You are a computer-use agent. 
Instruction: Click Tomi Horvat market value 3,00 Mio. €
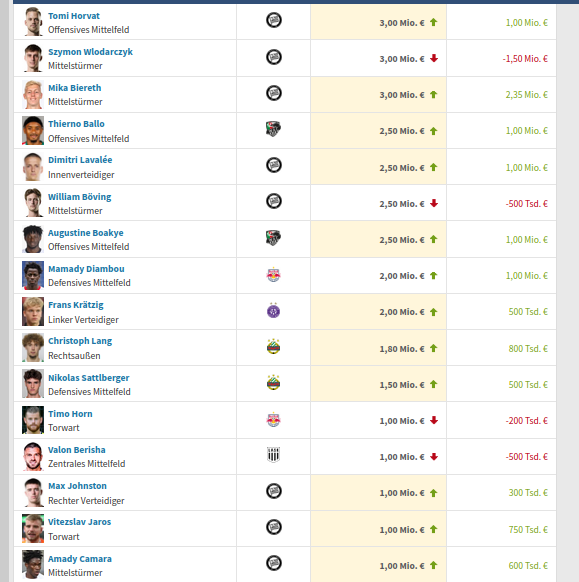coord(402,23)
